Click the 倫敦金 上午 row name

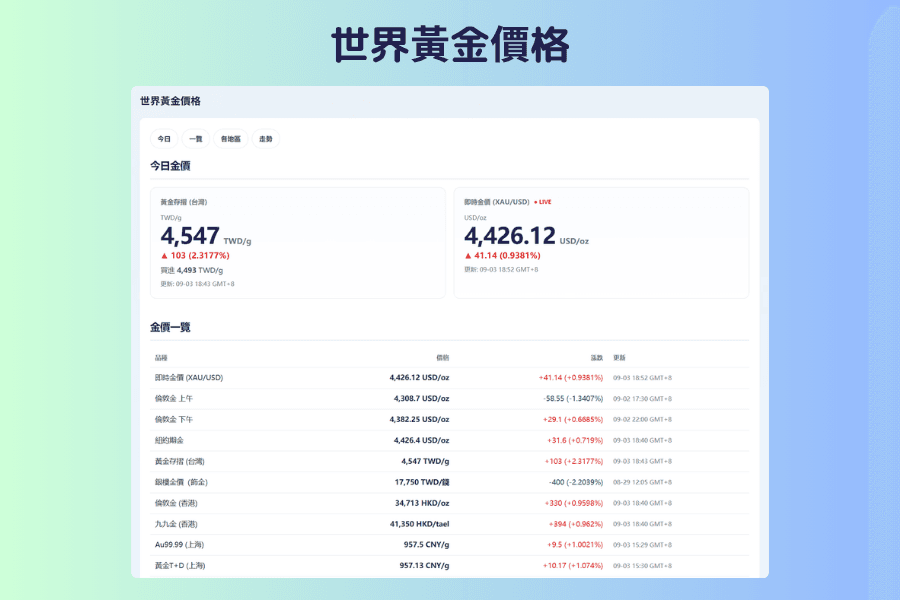click(x=174, y=398)
